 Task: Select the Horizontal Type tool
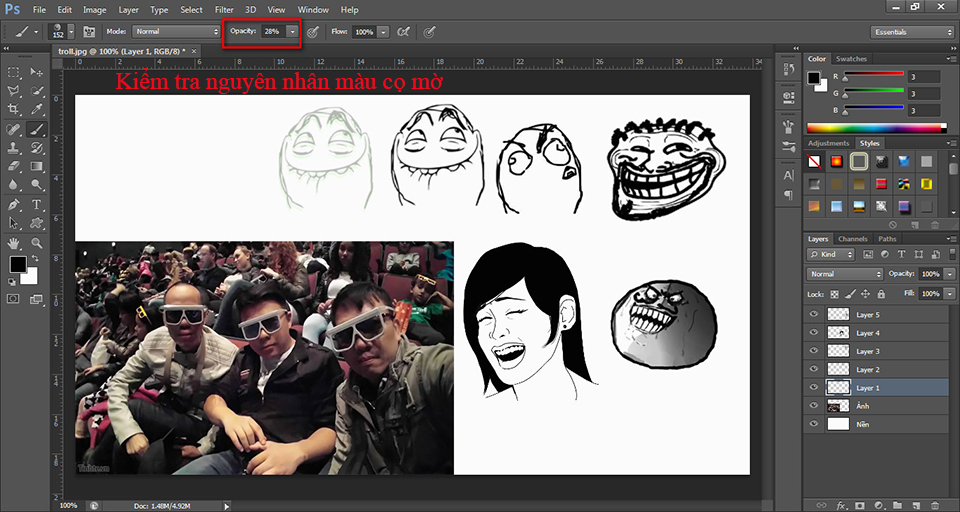tap(37, 205)
